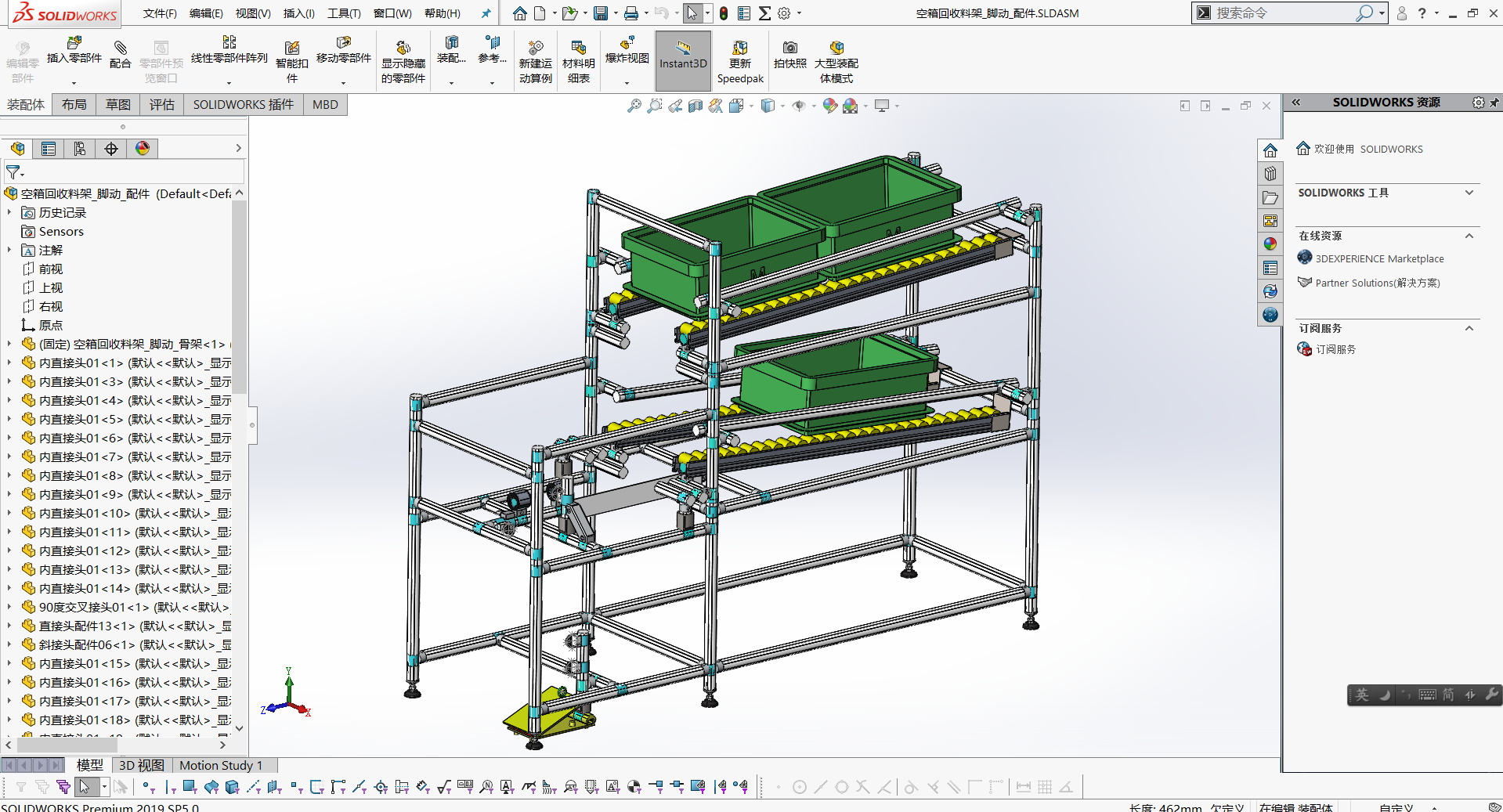Screen dimensions: 1503x812
Task: Pin the SOLIDWORKS Resources task pane
Action: click(1494, 103)
